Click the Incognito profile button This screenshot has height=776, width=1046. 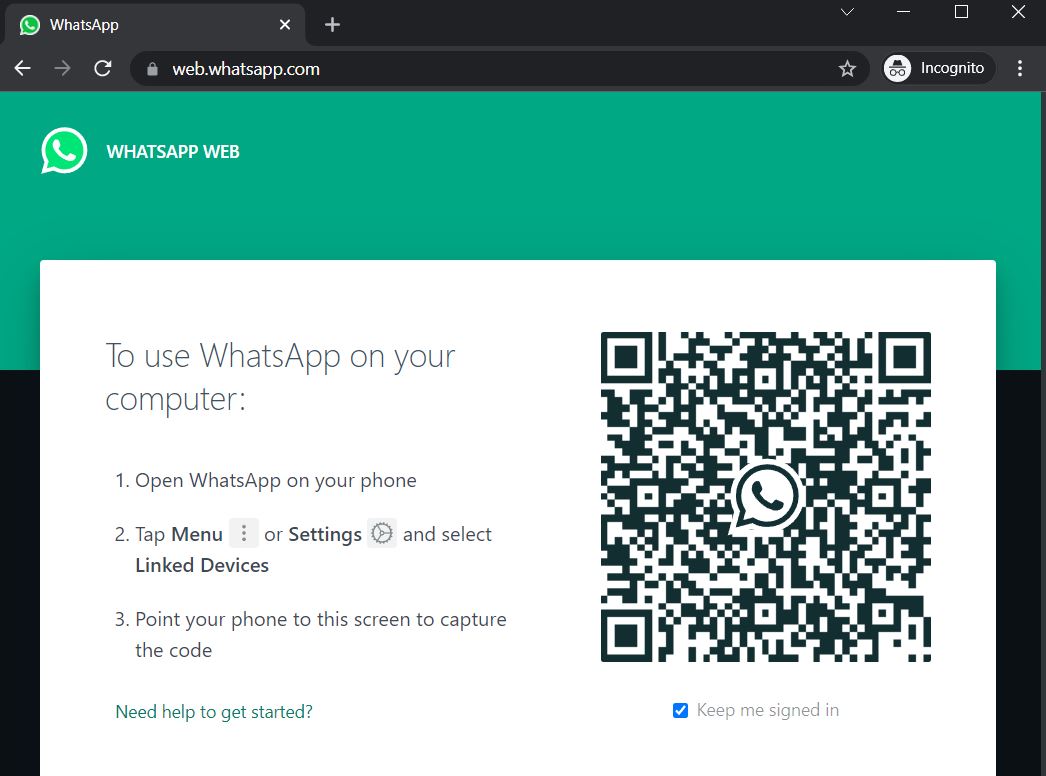(938, 68)
